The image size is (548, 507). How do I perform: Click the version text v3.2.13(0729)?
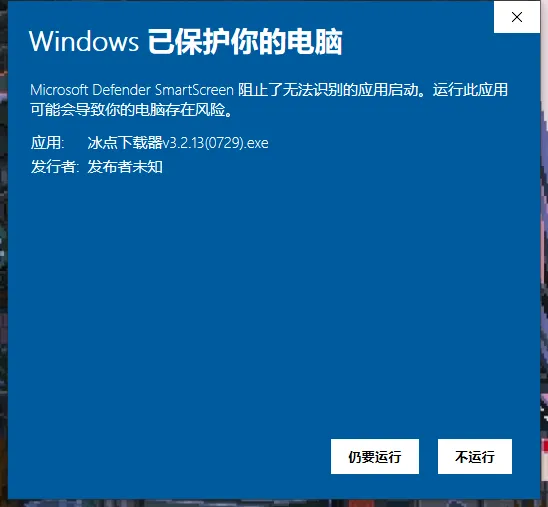(x=203, y=143)
